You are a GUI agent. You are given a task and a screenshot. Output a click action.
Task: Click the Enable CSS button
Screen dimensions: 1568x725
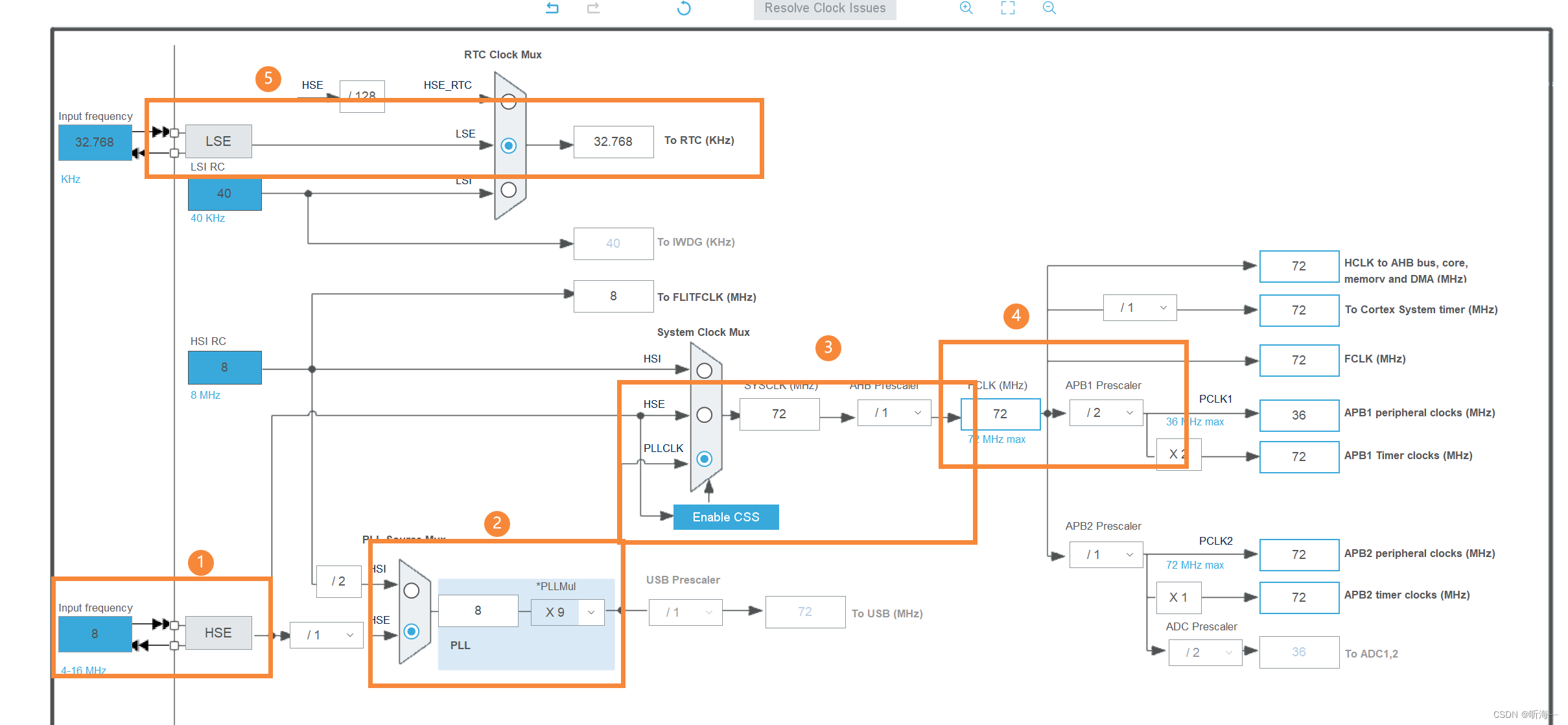click(x=726, y=517)
